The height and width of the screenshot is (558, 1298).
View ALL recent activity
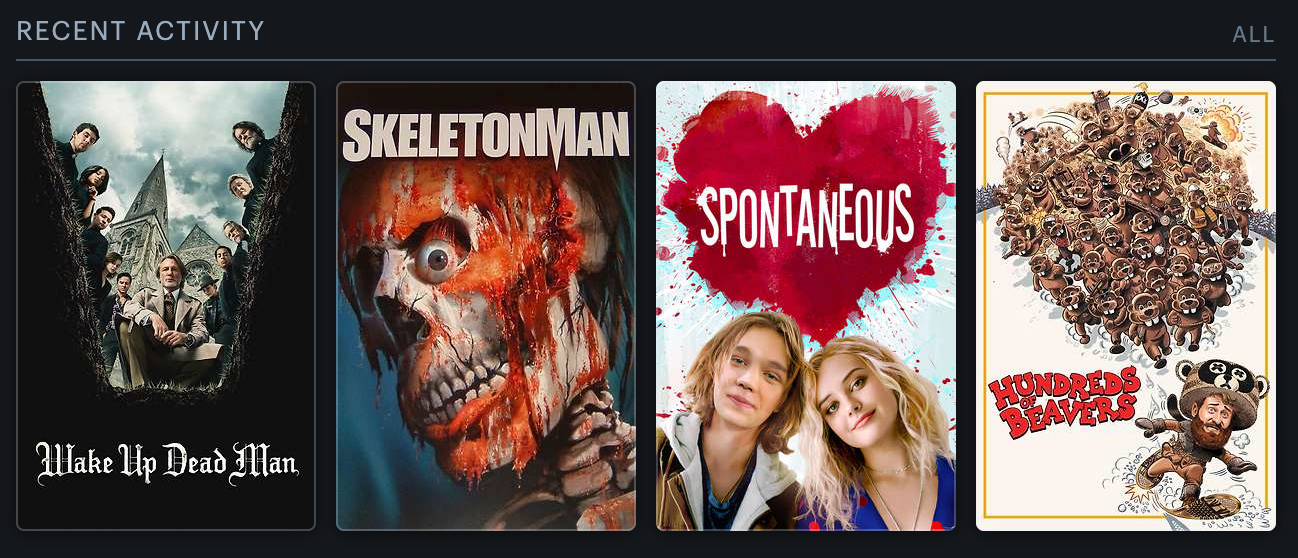tap(1253, 35)
